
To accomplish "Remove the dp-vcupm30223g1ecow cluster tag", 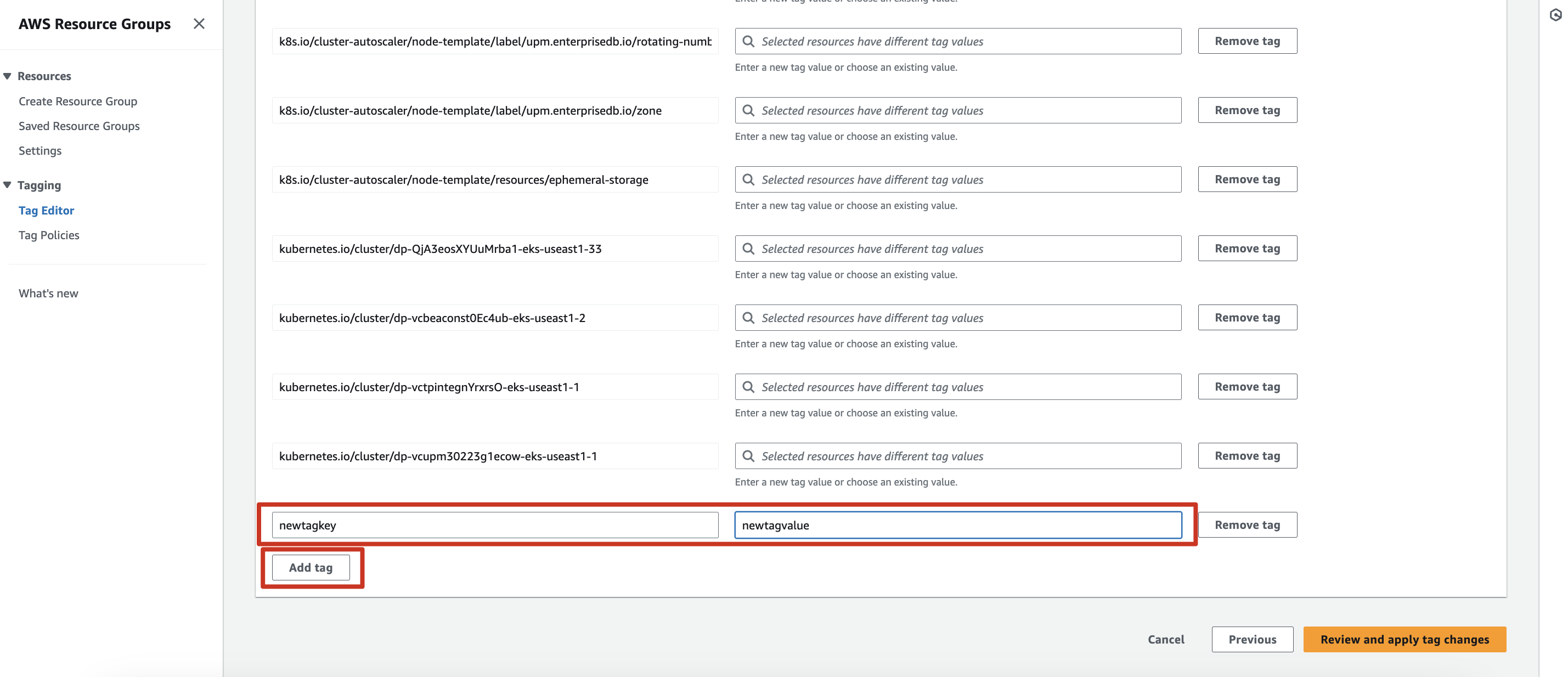I will 1247,455.
